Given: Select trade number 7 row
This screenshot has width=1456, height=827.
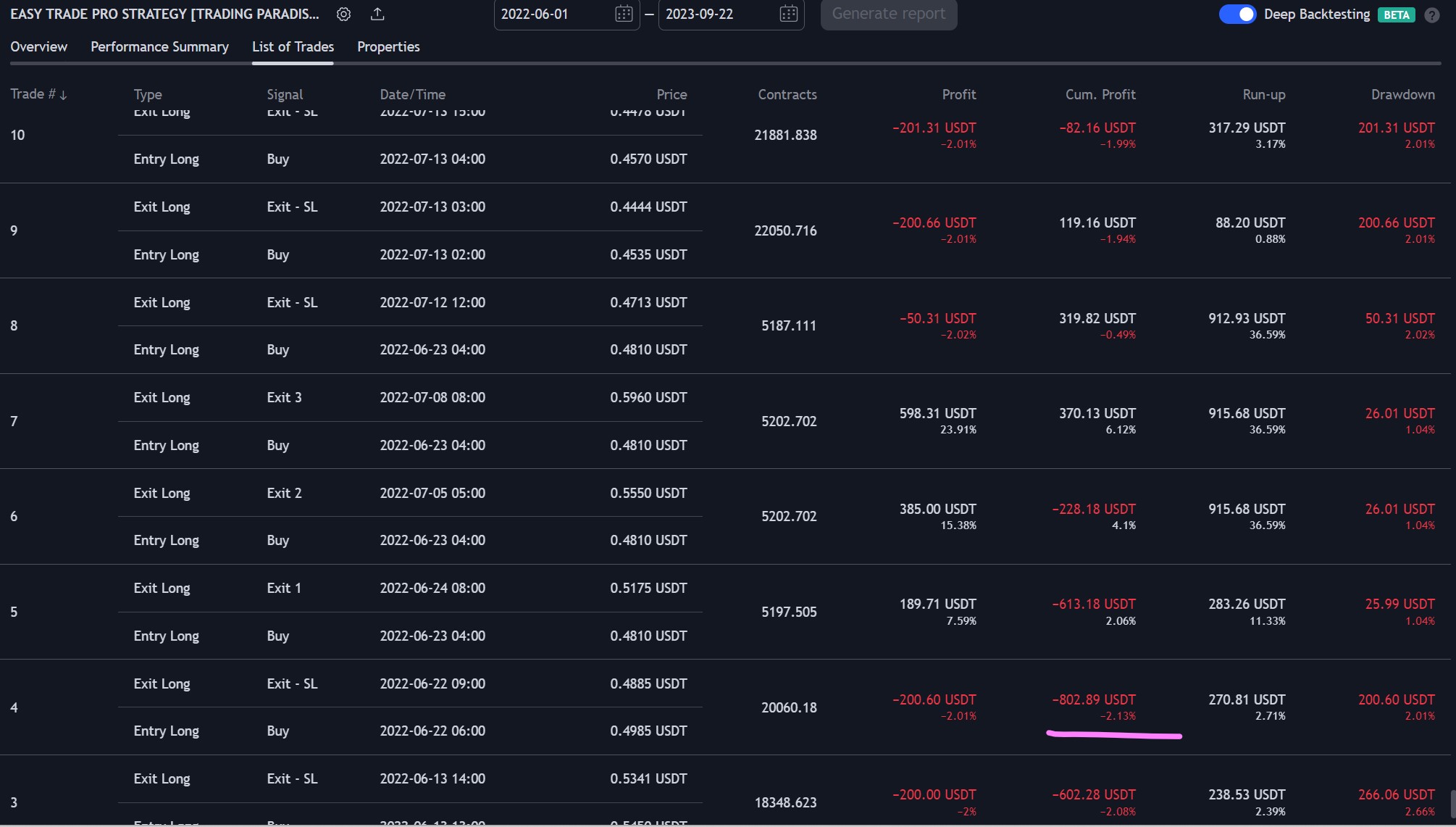Looking at the screenshot, I should [14, 421].
